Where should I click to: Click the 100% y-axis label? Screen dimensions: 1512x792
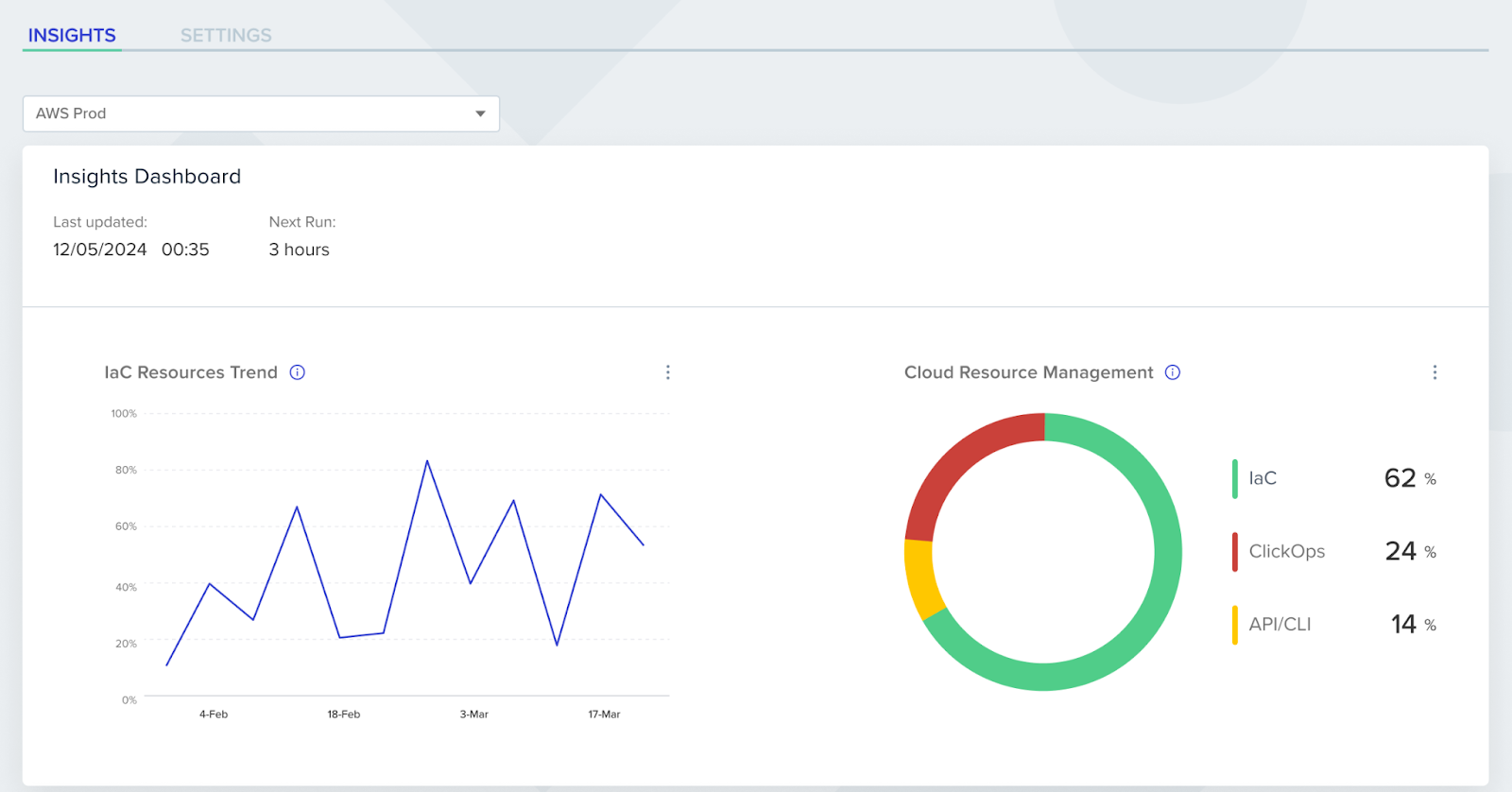pos(124,414)
